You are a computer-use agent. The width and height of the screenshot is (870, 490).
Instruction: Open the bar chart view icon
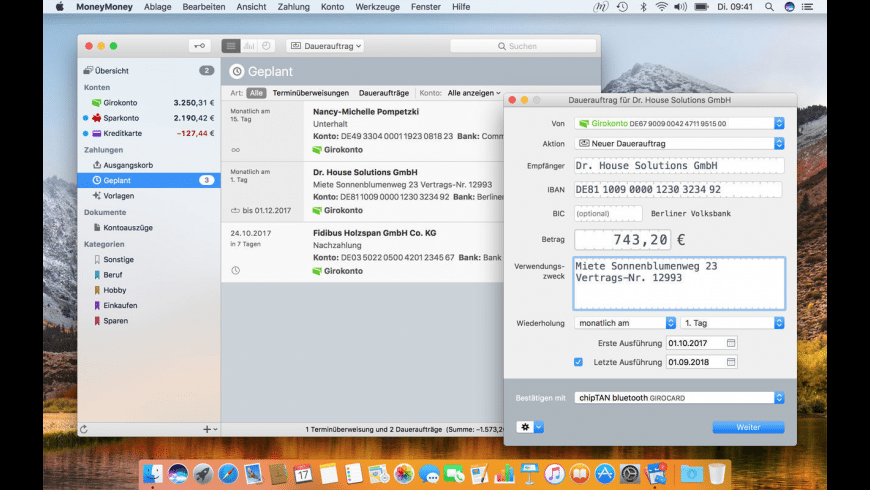(249, 46)
